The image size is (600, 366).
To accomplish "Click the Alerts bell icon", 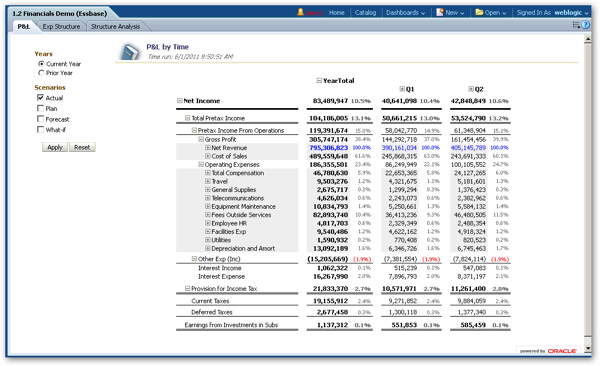I will coord(300,12).
